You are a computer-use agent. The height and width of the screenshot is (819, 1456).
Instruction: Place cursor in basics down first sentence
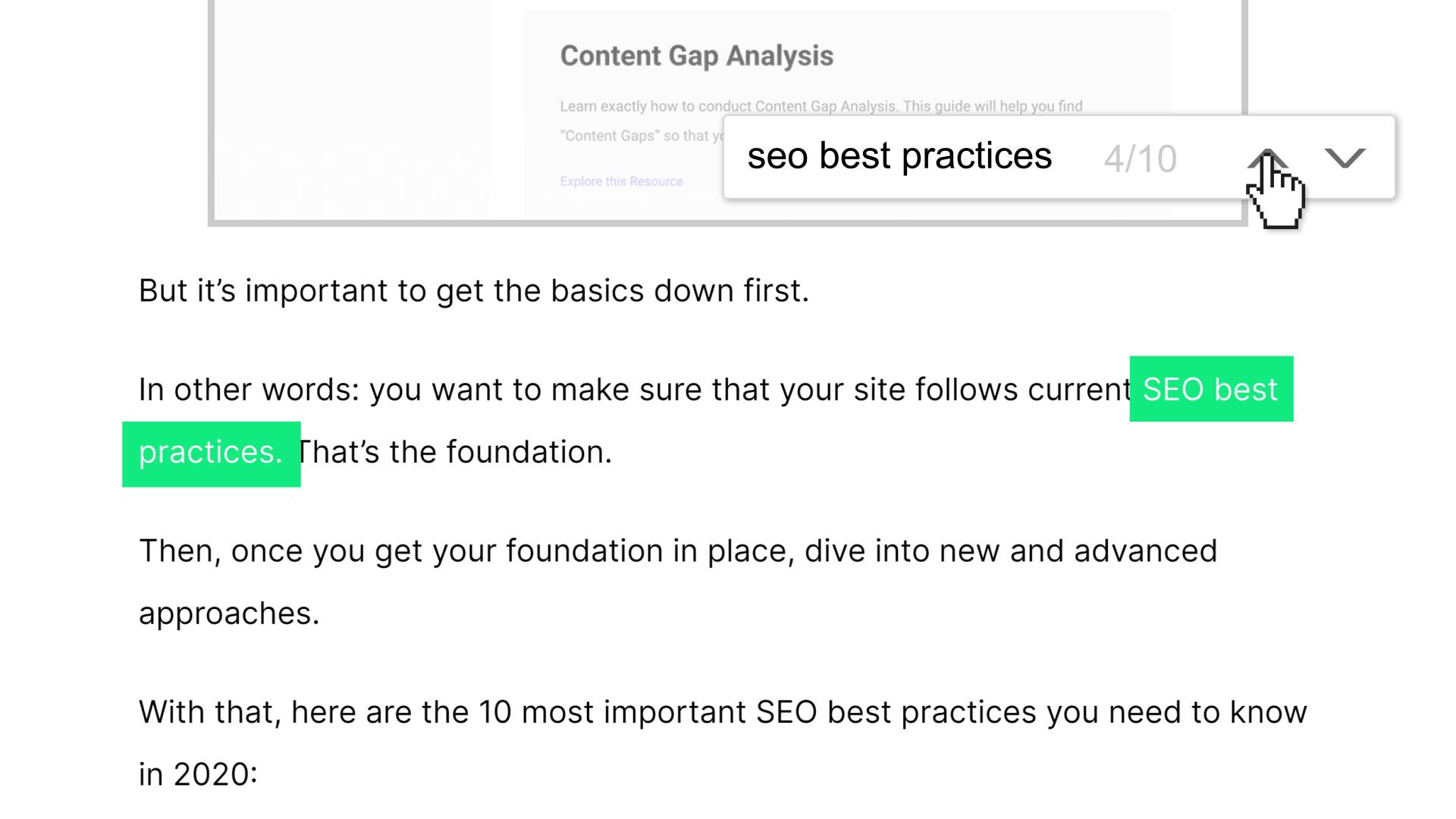pos(474,291)
